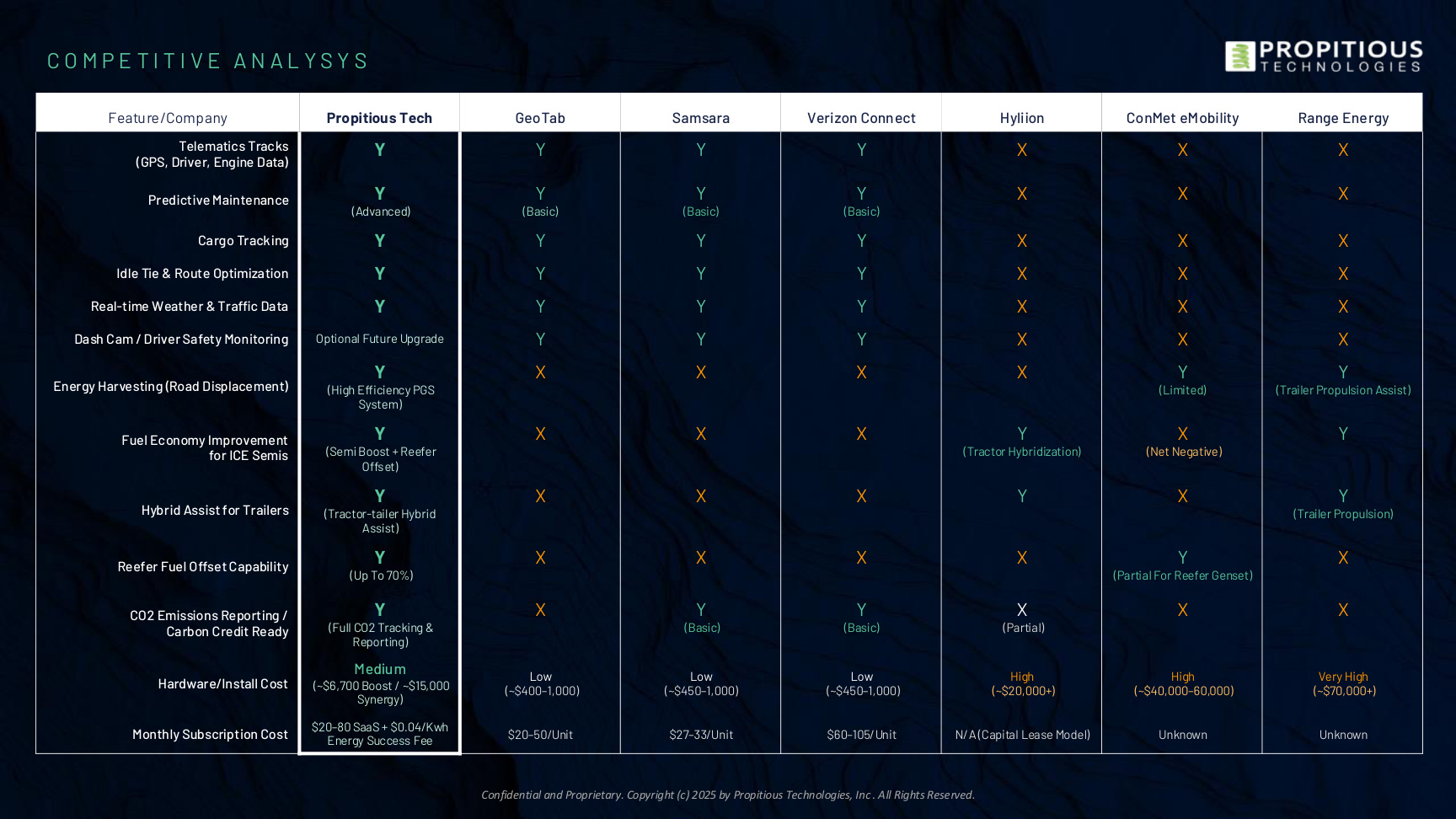The height and width of the screenshot is (819, 1456).
Task: Click '(Trailer Propulsion Assist)' in Range Energy
Action: (x=1343, y=390)
